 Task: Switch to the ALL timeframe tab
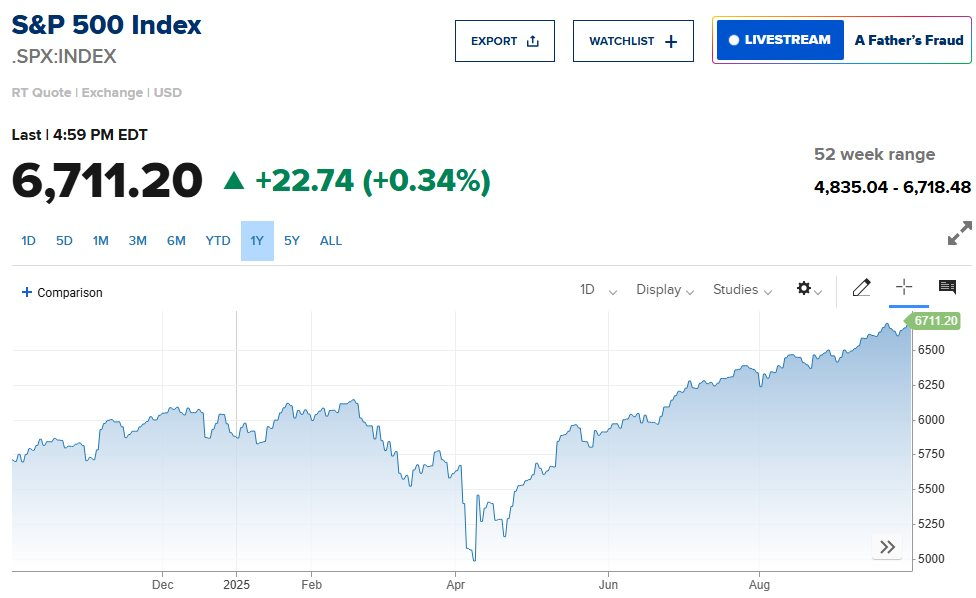(x=331, y=241)
